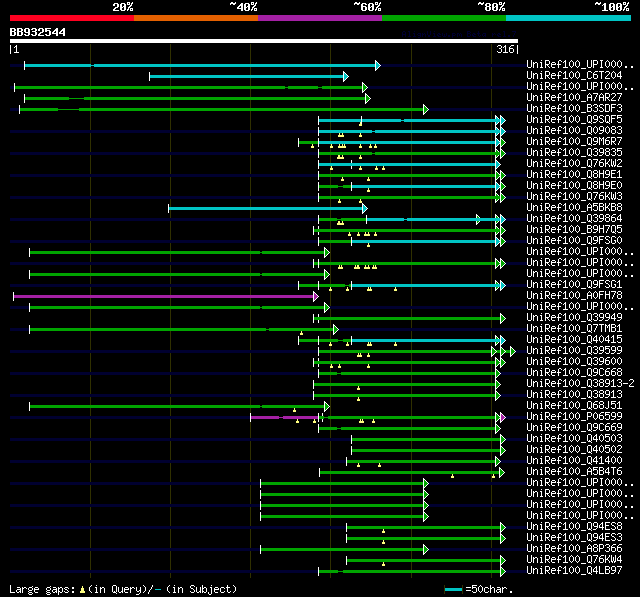Select the UniRef100_A0FH78 label
This screenshot has width=640, height=597.
[574, 296]
